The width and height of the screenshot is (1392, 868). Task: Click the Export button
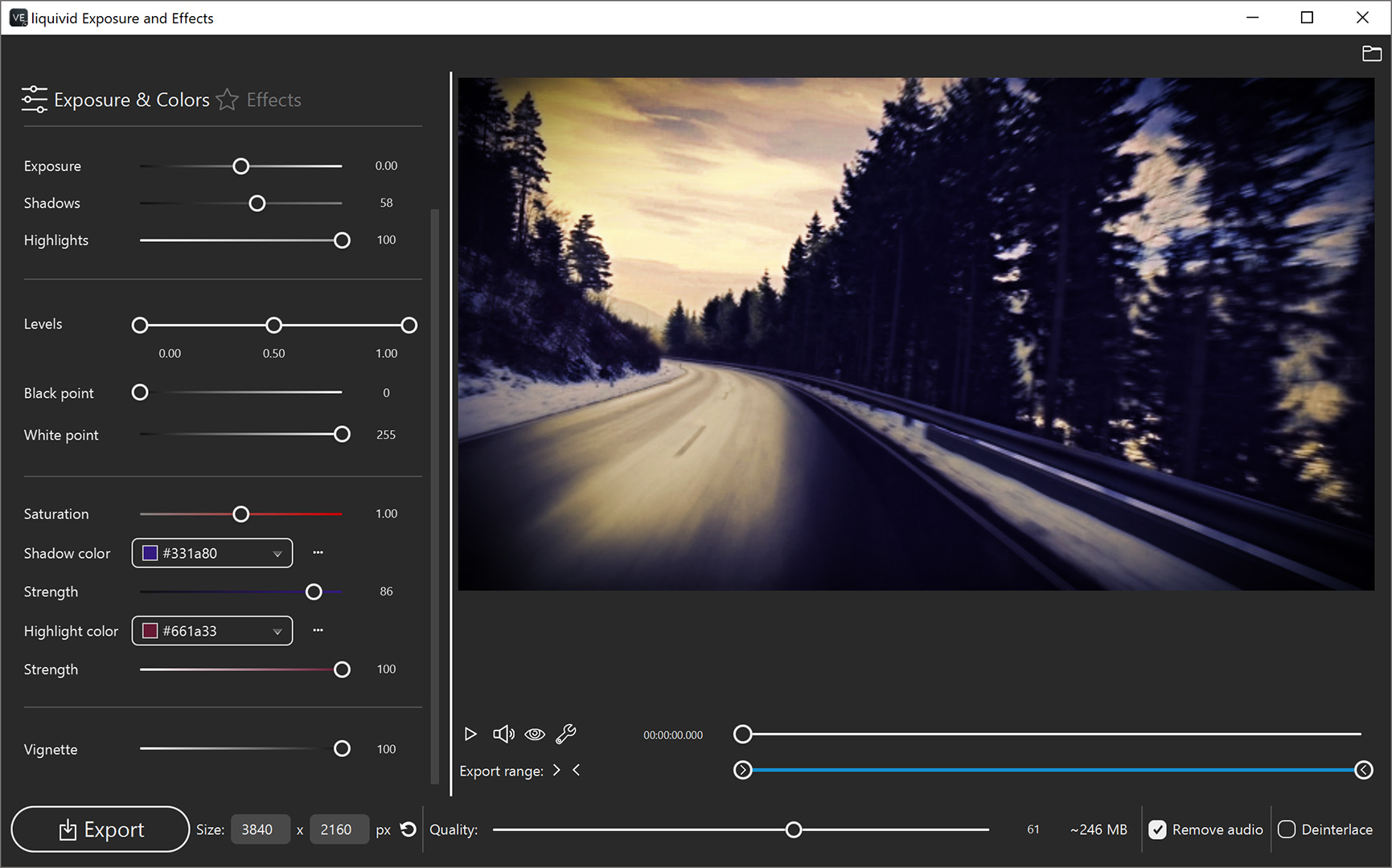pyautogui.click(x=101, y=829)
